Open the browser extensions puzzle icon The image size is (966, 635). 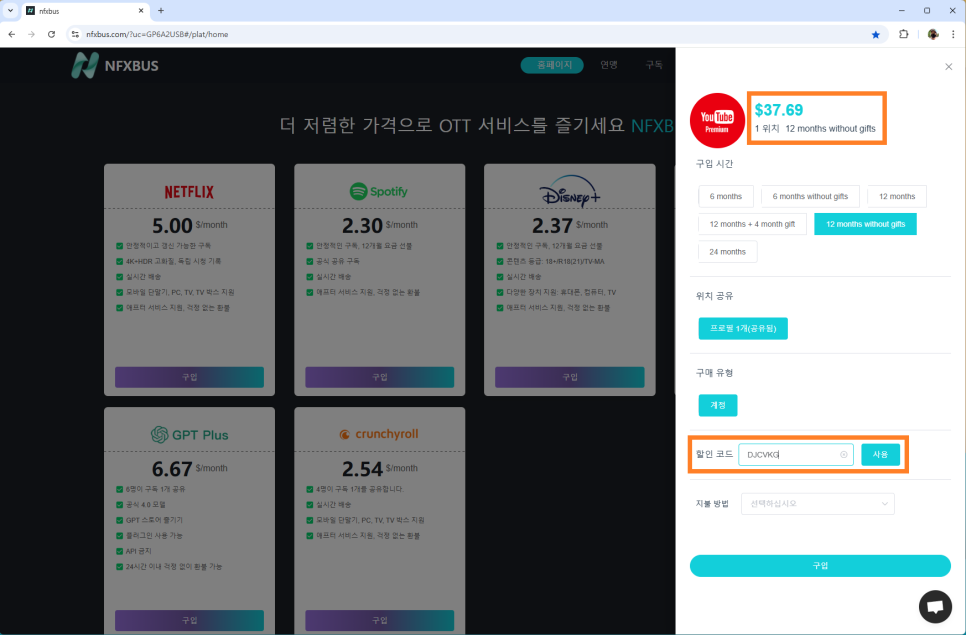point(904,34)
